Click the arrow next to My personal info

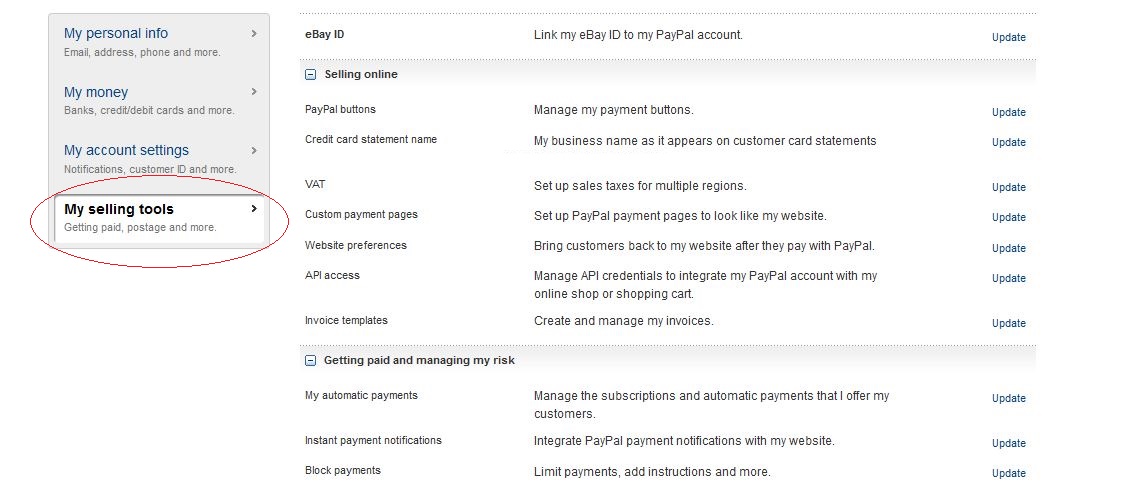pos(254,33)
